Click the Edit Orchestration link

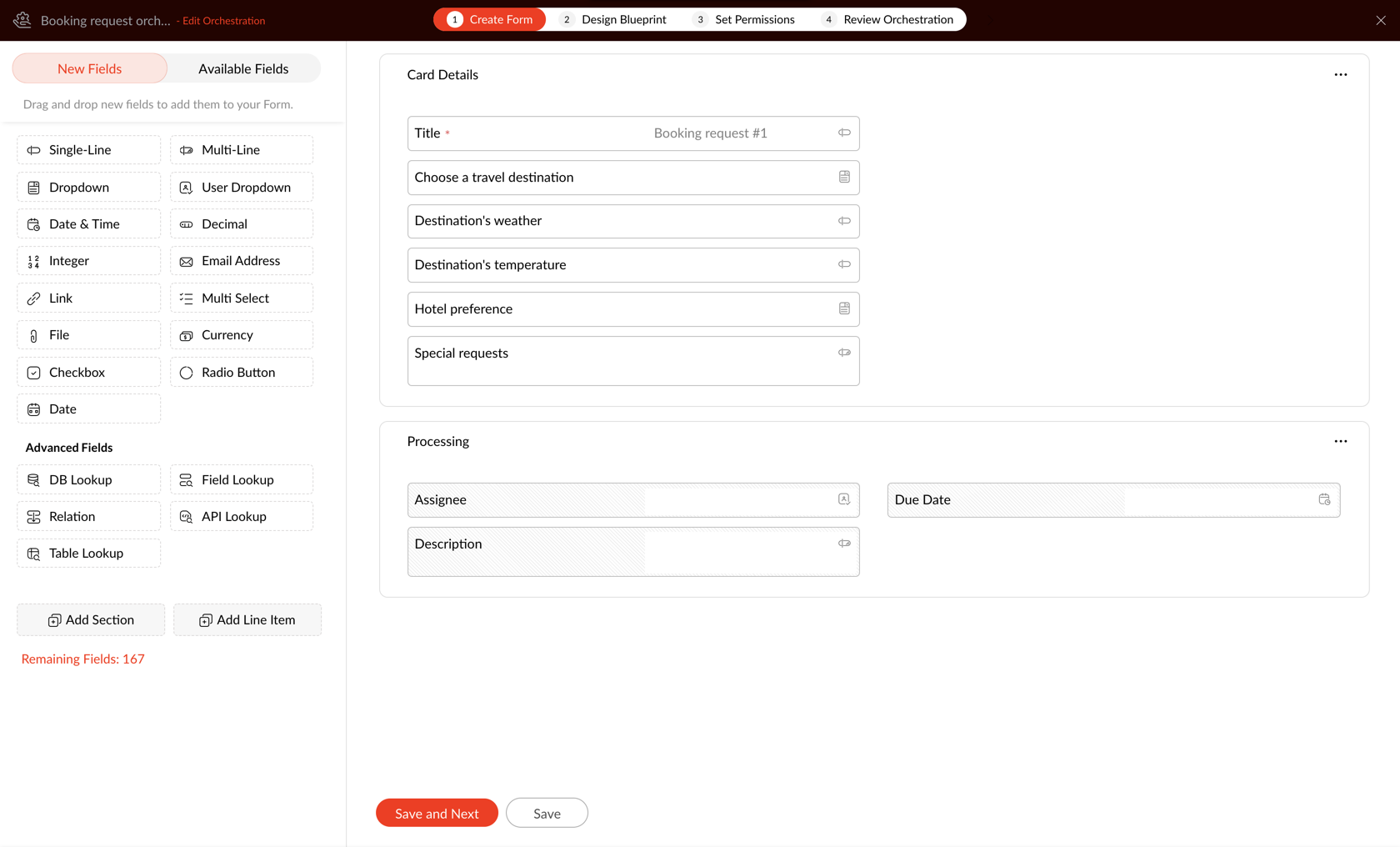(223, 21)
